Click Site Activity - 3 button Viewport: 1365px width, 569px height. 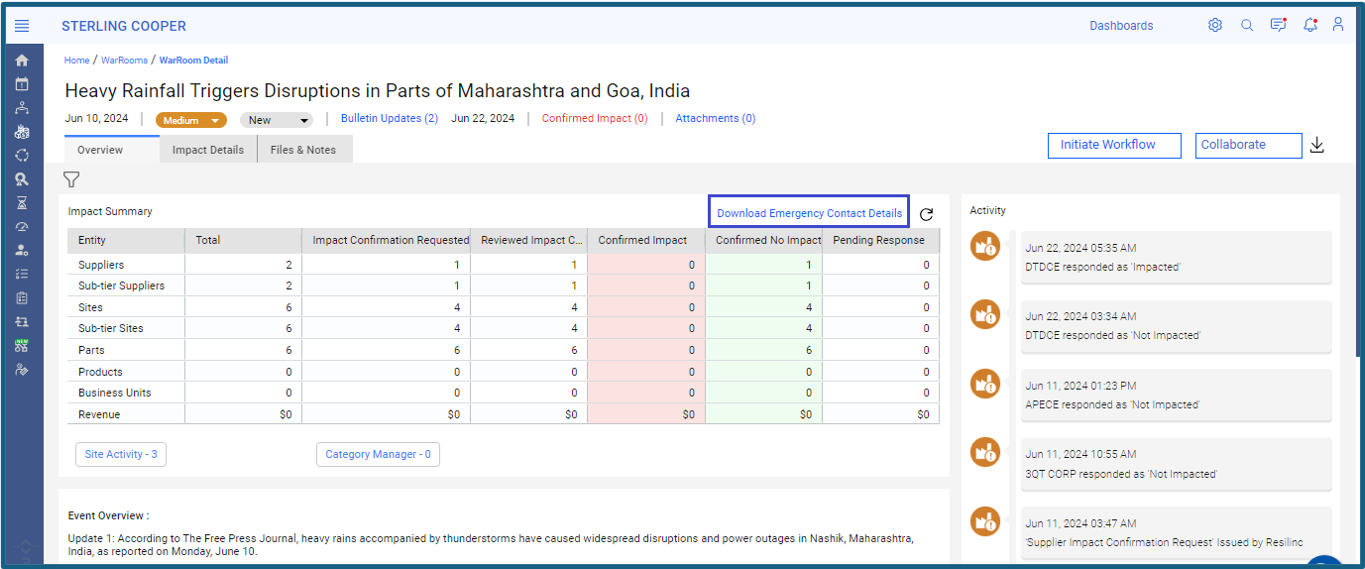coord(121,454)
